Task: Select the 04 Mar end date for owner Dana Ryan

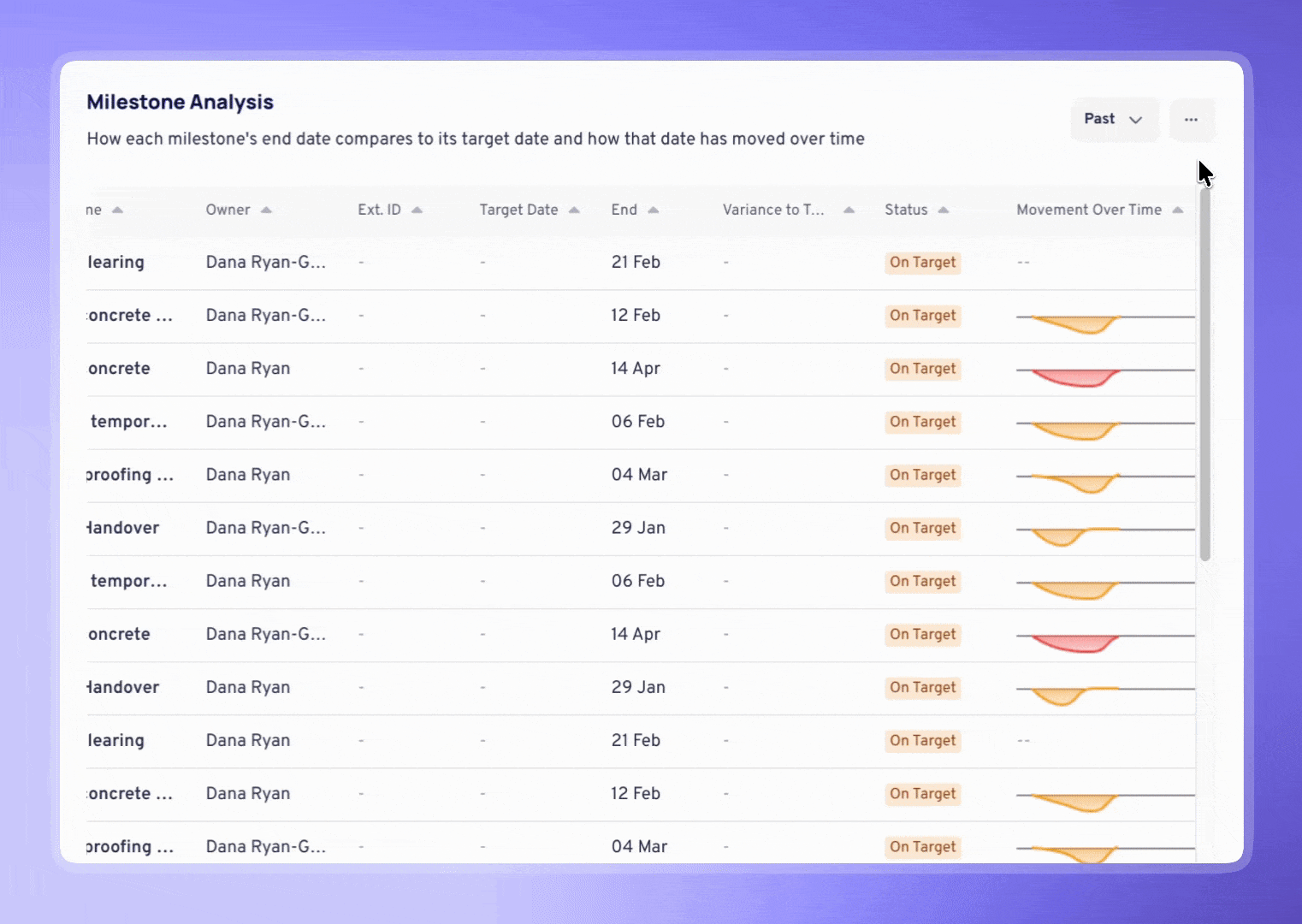Action: click(639, 475)
